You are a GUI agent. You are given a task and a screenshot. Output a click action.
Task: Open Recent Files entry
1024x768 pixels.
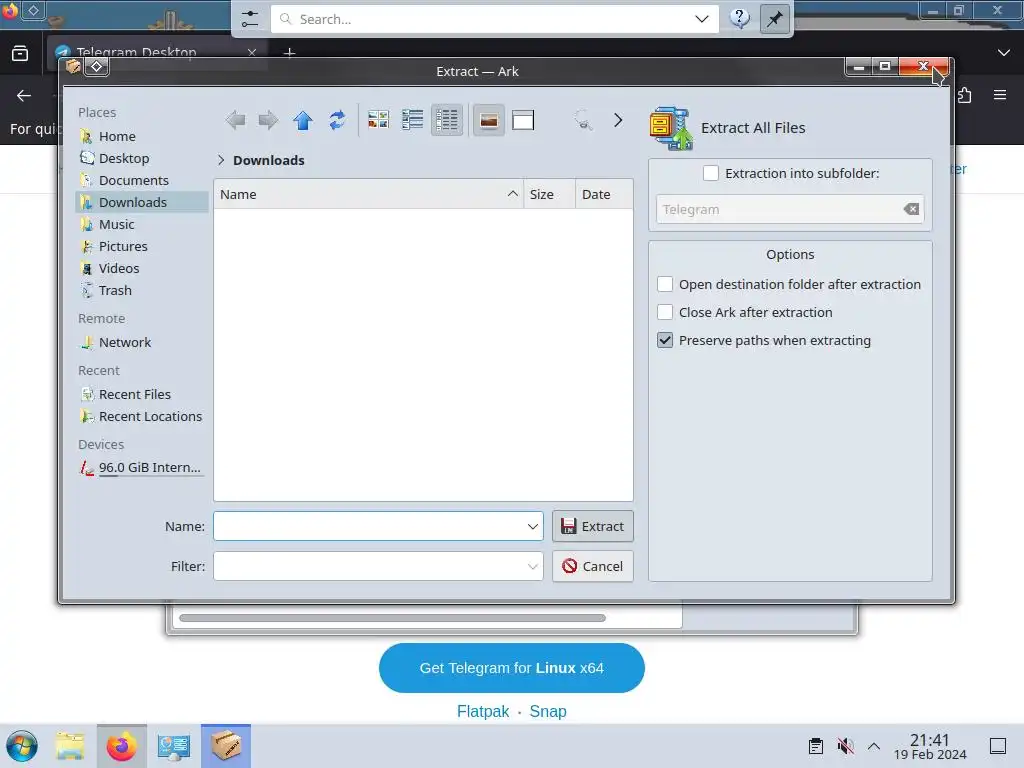click(x=142, y=394)
